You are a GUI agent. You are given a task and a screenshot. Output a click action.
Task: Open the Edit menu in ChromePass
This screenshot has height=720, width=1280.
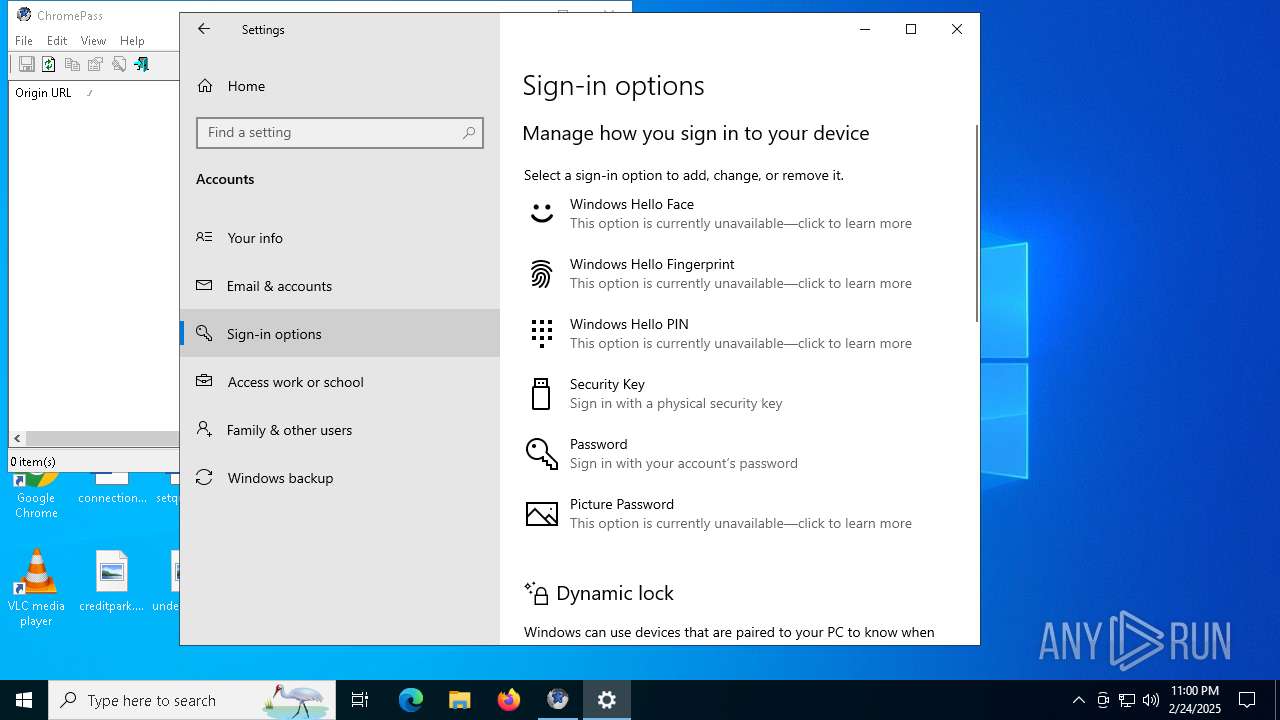coord(57,41)
